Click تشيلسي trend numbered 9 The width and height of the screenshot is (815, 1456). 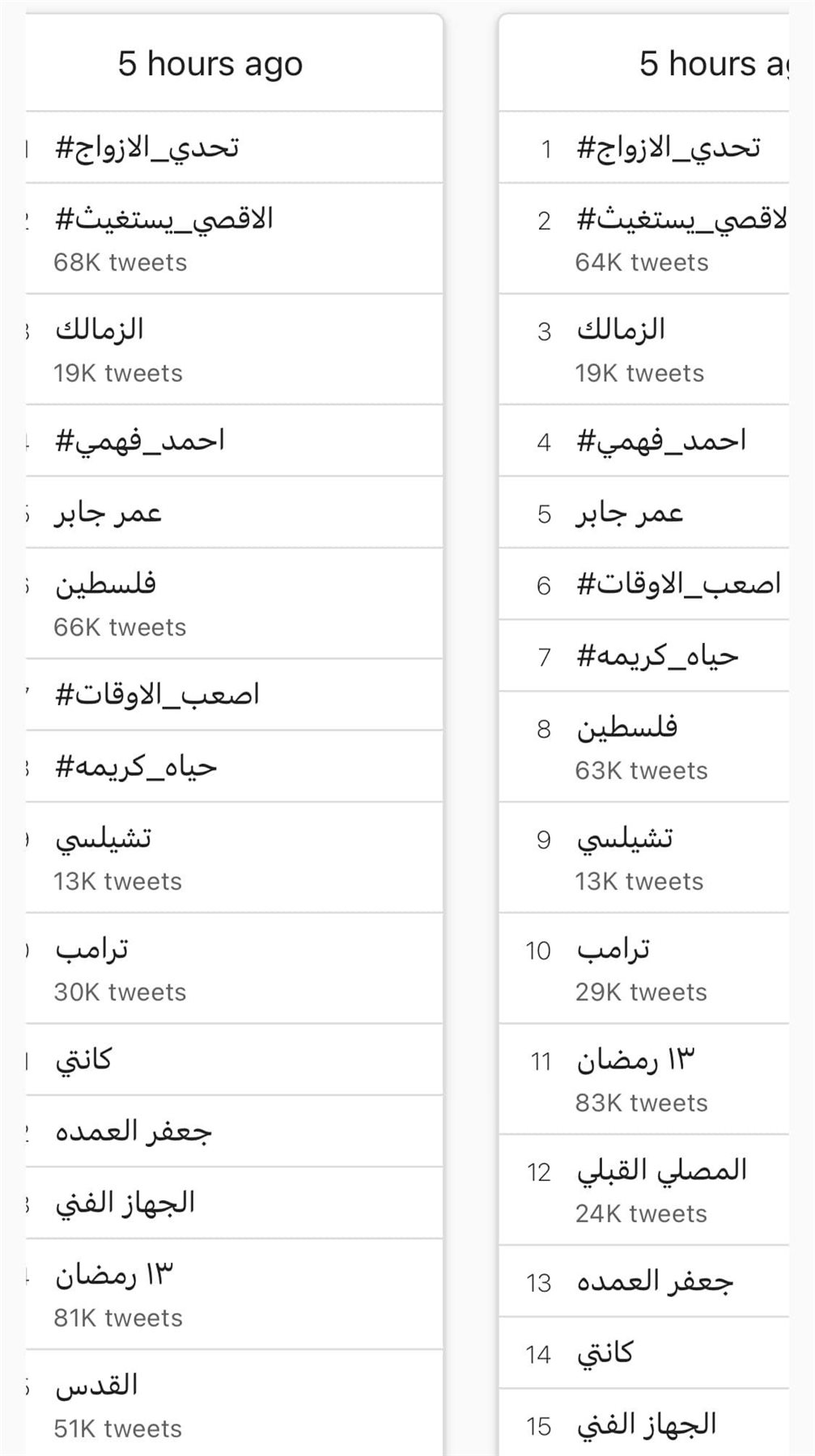click(x=625, y=838)
